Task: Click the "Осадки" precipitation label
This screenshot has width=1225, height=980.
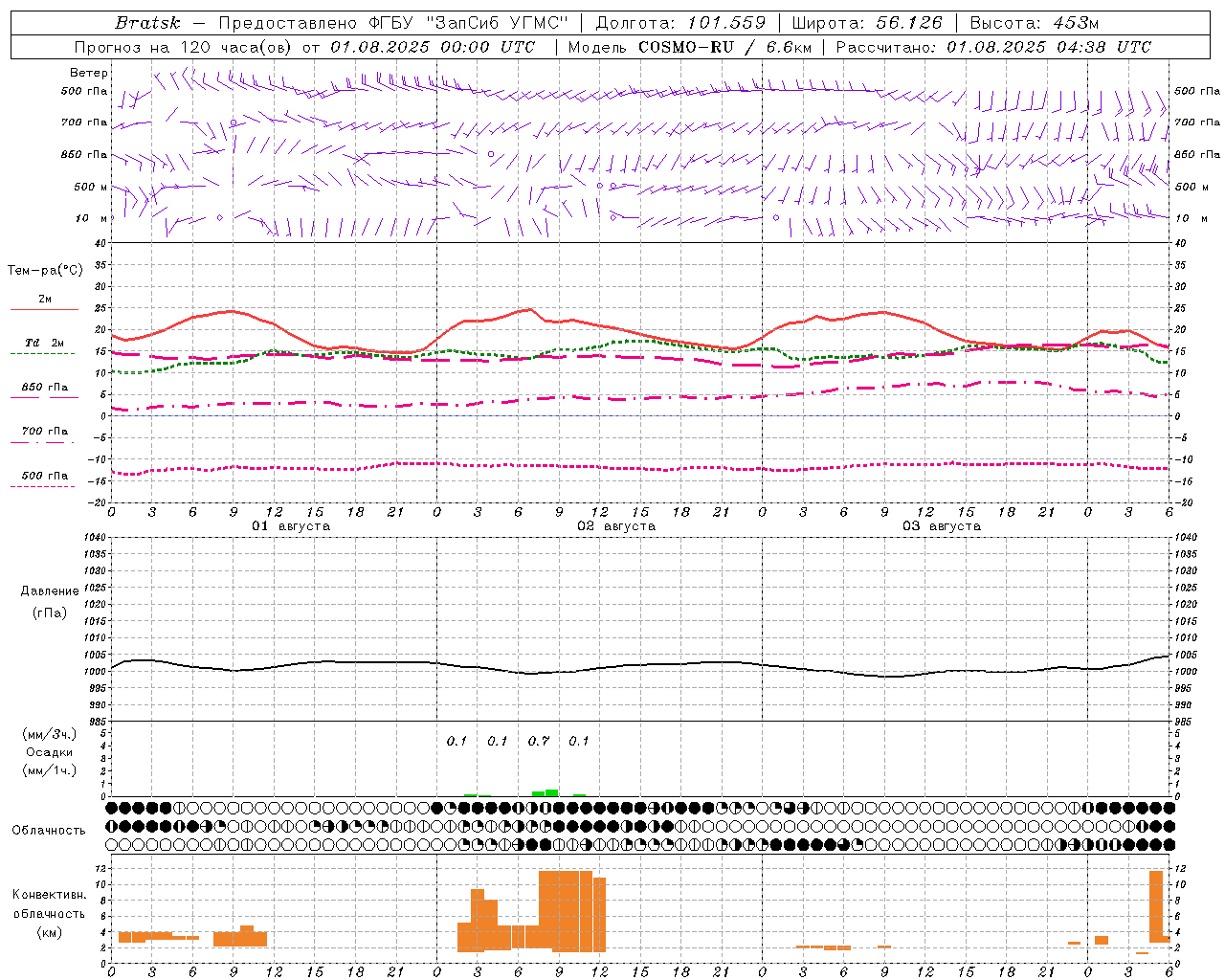Action: click(x=50, y=752)
